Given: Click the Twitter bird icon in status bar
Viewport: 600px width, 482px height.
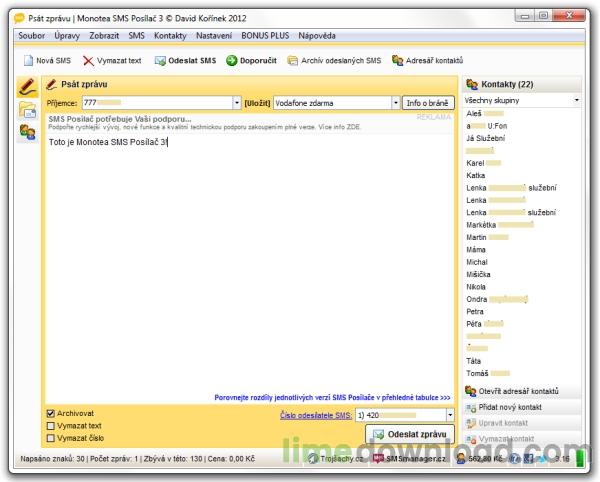Looking at the screenshot, I should pos(542,458).
